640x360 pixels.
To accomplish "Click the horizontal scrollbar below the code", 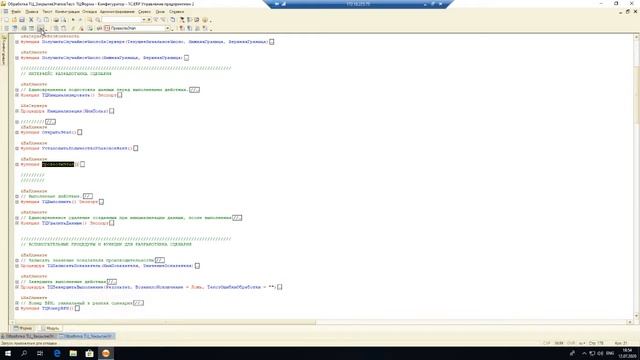I will [321, 322].
